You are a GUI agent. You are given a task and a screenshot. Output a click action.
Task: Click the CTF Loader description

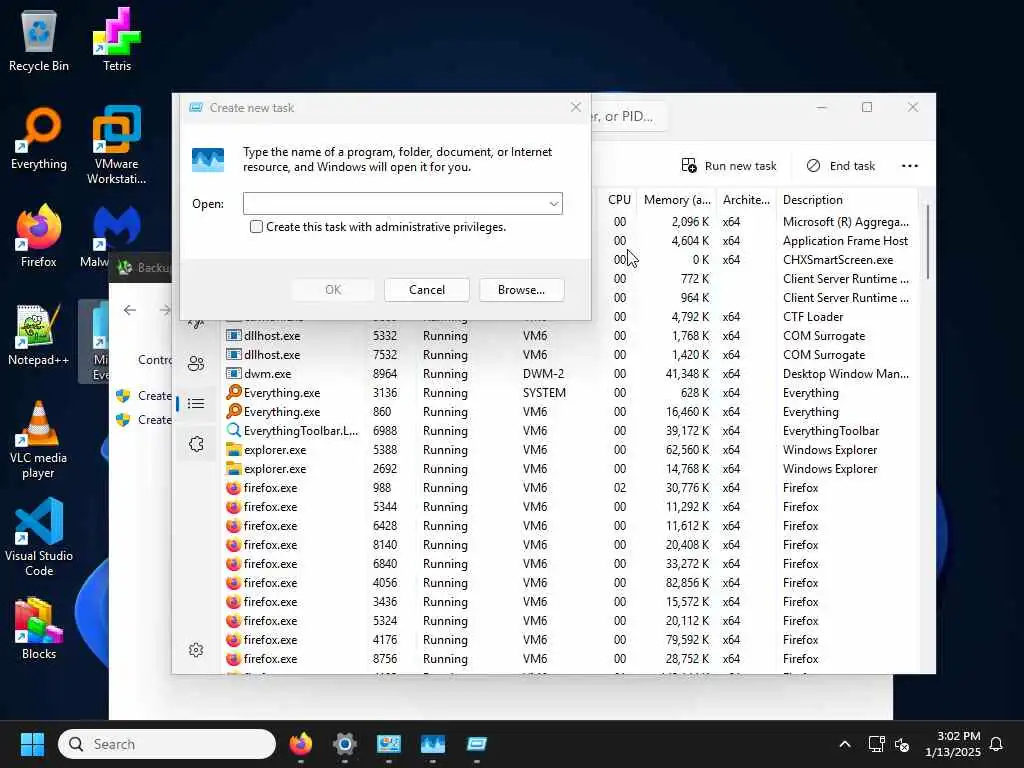(x=813, y=317)
